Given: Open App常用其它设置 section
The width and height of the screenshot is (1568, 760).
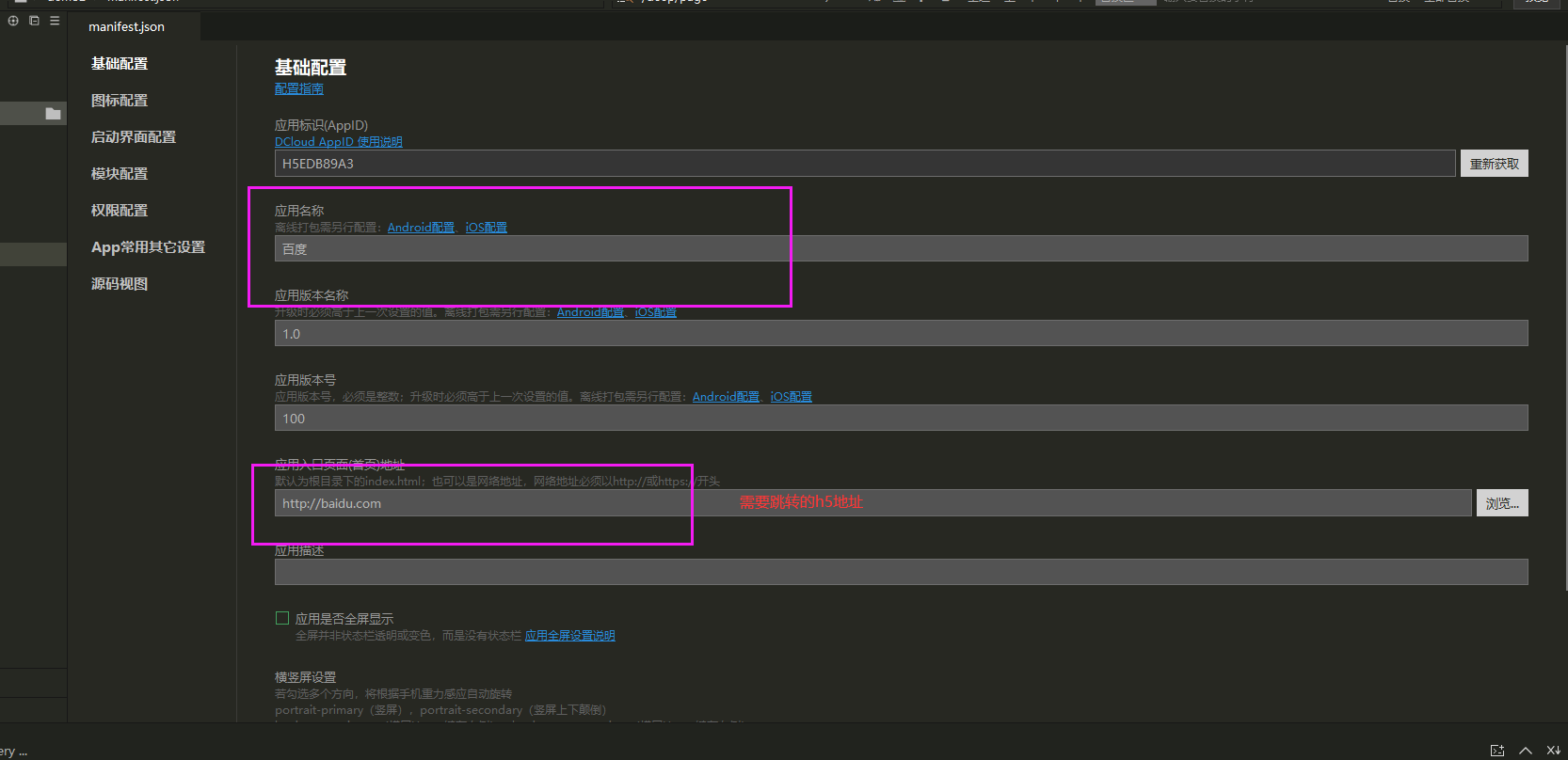Looking at the screenshot, I should pos(148,247).
